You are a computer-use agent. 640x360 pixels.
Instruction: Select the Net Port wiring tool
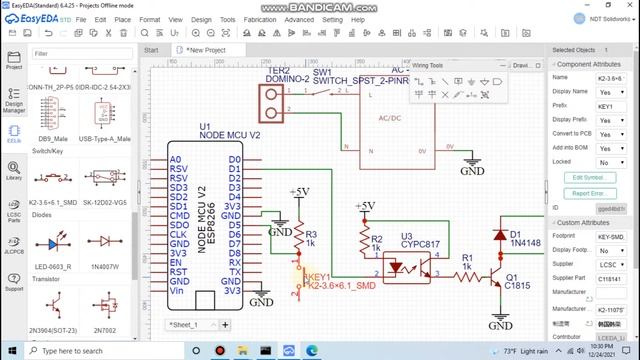498,82
